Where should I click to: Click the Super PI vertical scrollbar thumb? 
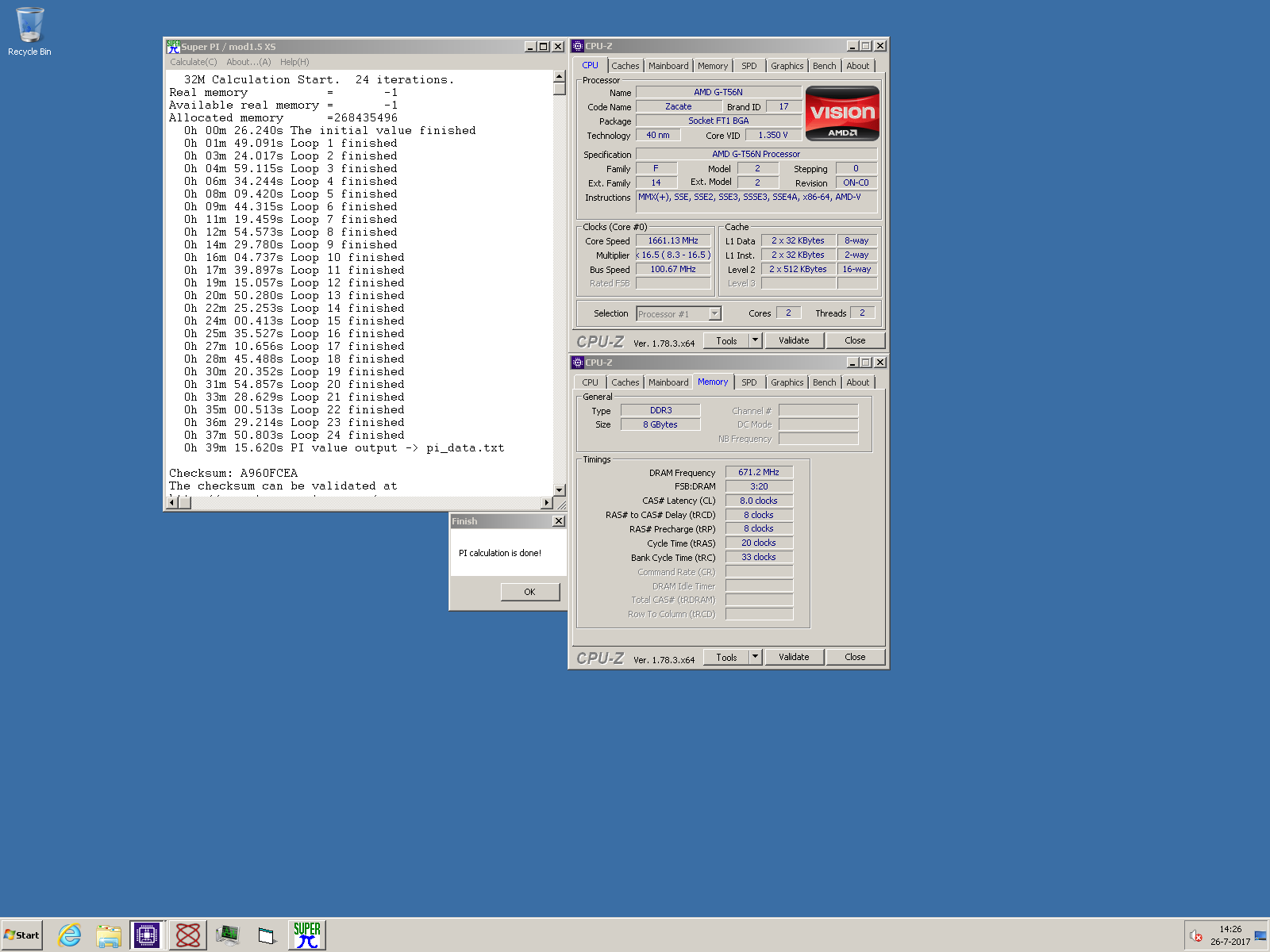pyautogui.click(x=559, y=89)
